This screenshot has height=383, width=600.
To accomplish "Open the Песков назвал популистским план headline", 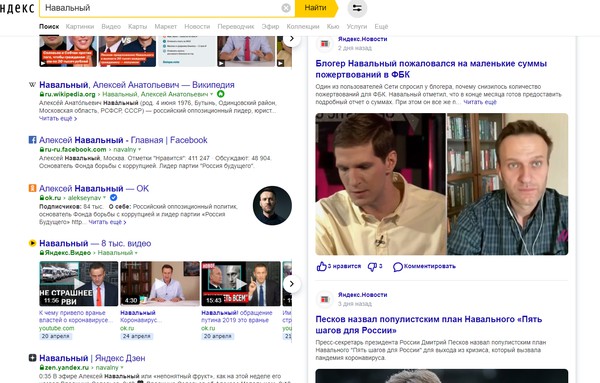I will [429, 324].
